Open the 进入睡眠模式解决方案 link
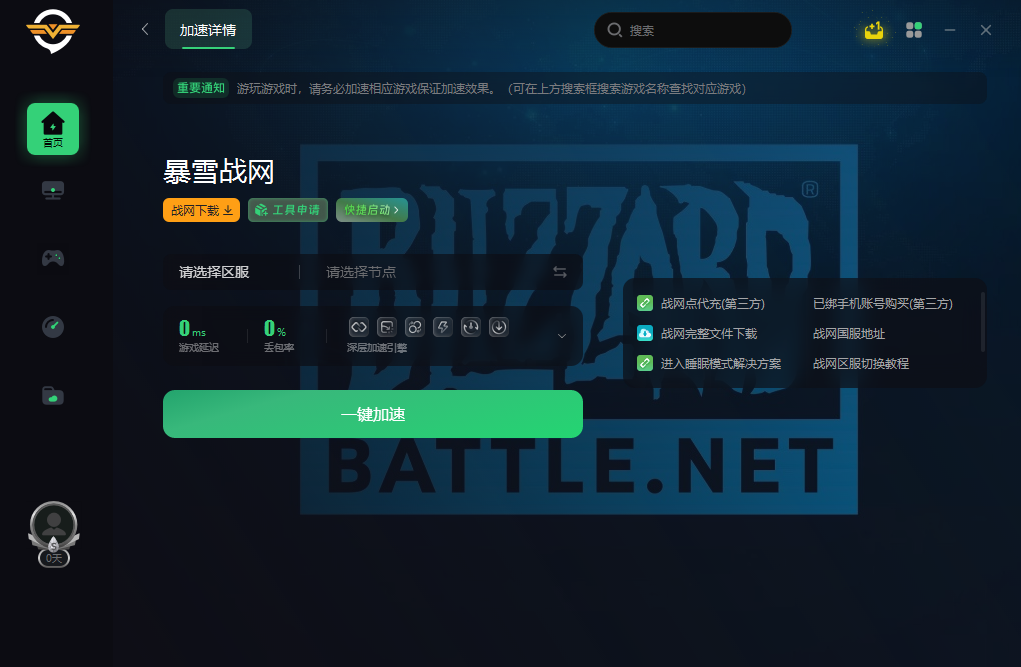The height and width of the screenshot is (667, 1021). click(721, 363)
